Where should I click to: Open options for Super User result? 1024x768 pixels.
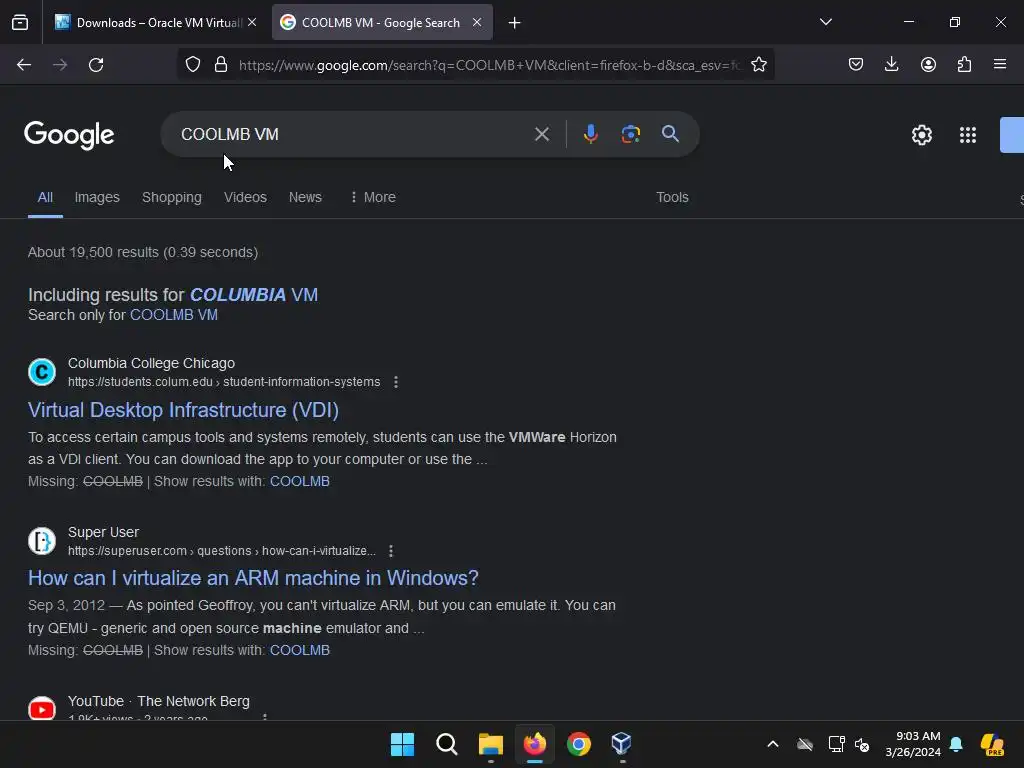coord(391,551)
